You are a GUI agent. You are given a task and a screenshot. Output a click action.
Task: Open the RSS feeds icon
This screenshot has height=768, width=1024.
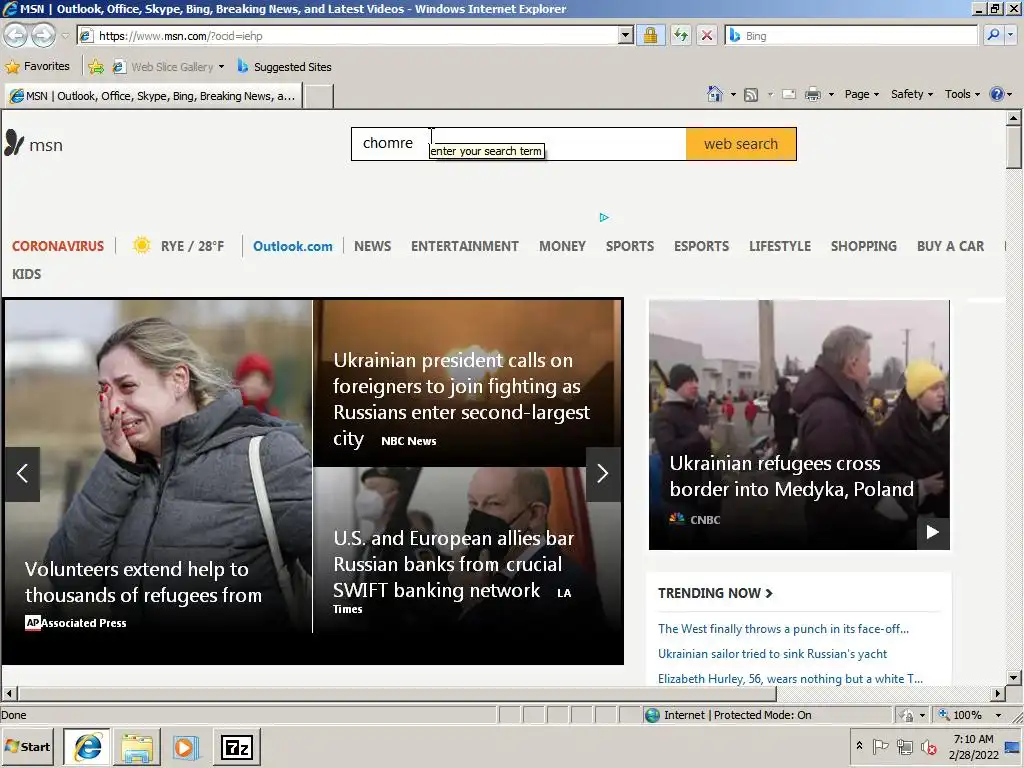pyautogui.click(x=751, y=95)
